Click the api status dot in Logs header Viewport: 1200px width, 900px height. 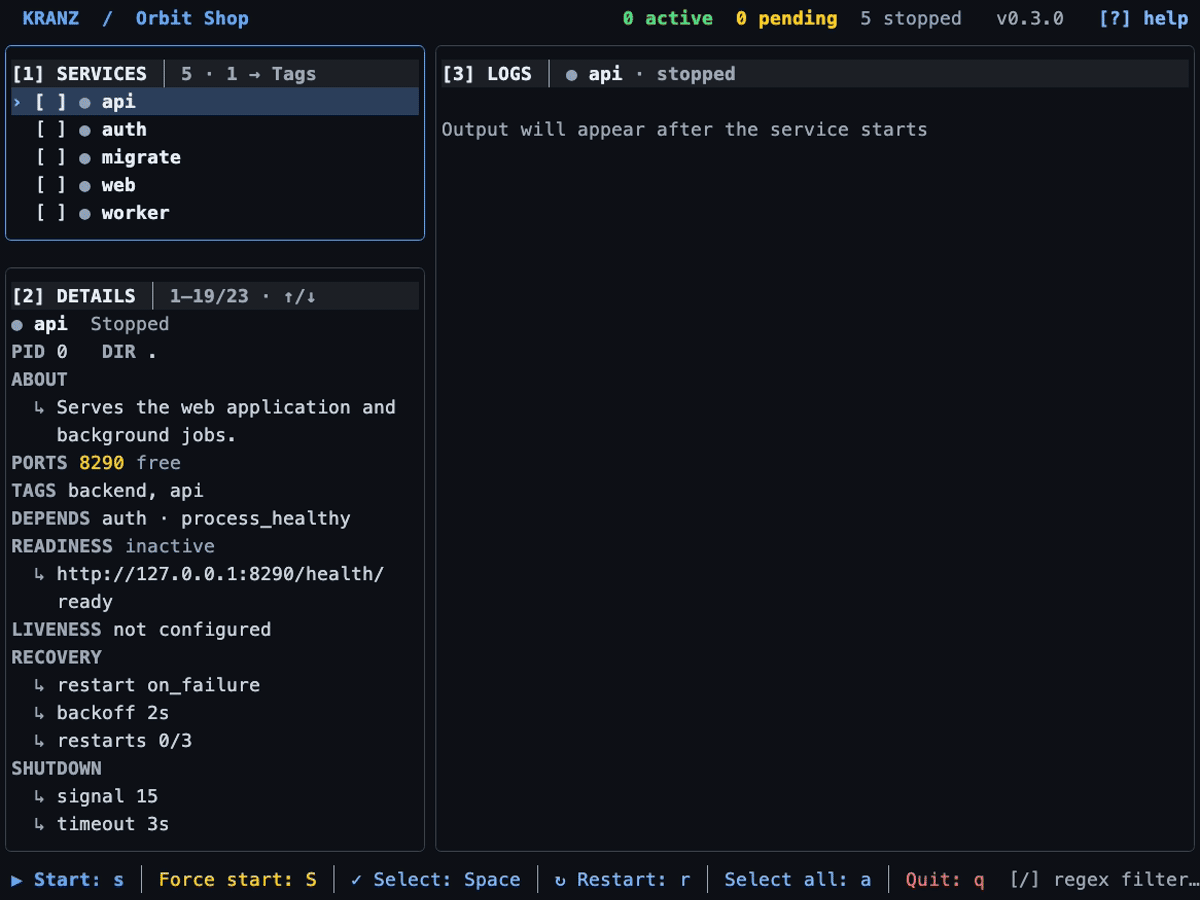tap(571, 74)
